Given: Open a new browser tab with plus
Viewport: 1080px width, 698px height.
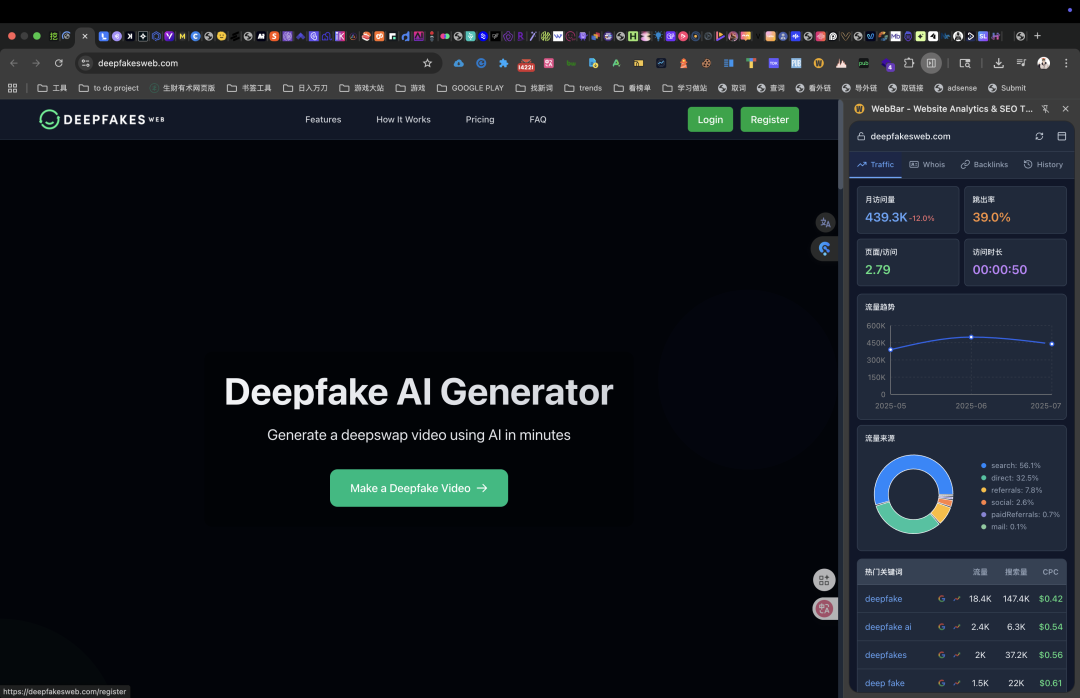Looking at the screenshot, I should [1037, 36].
